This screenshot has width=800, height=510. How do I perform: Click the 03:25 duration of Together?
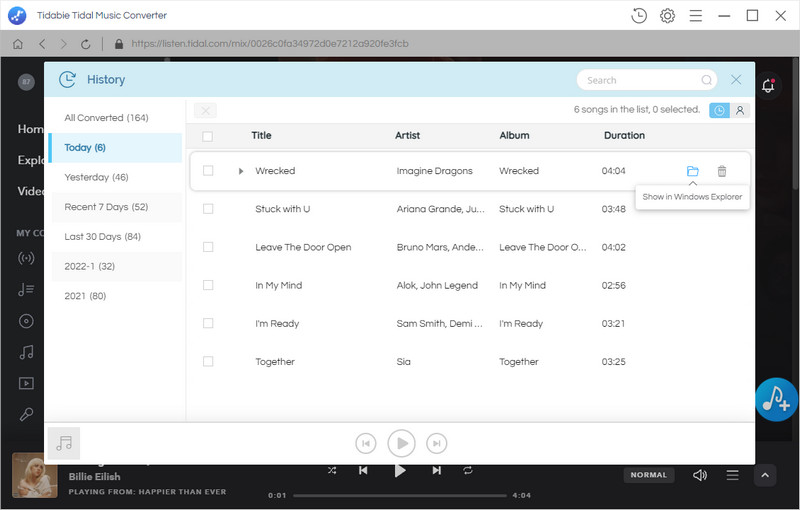click(613, 362)
